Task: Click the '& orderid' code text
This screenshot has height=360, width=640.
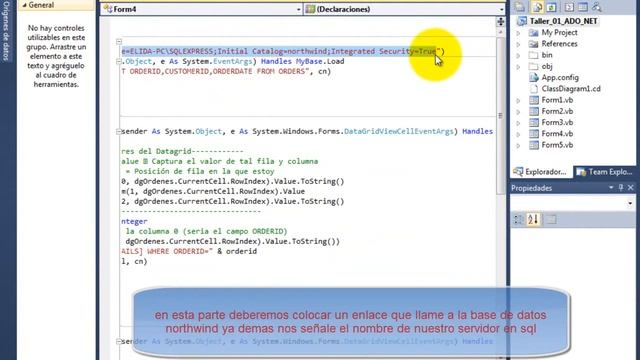Action: [237, 251]
